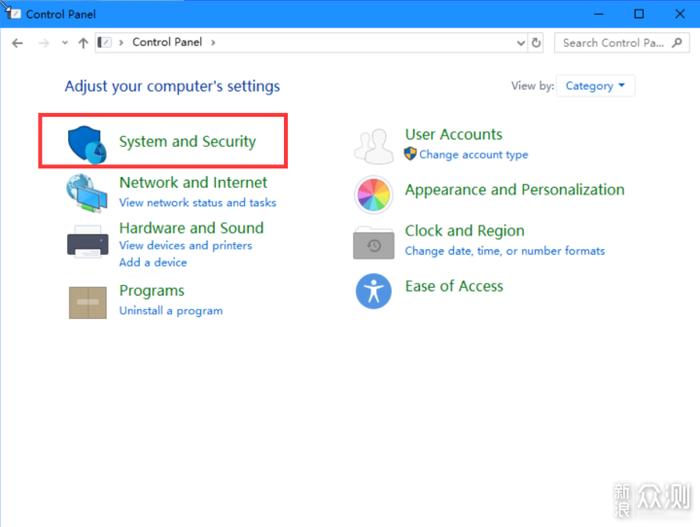Go back with the back arrow
This screenshot has height=527, width=700.
coord(17,43)
